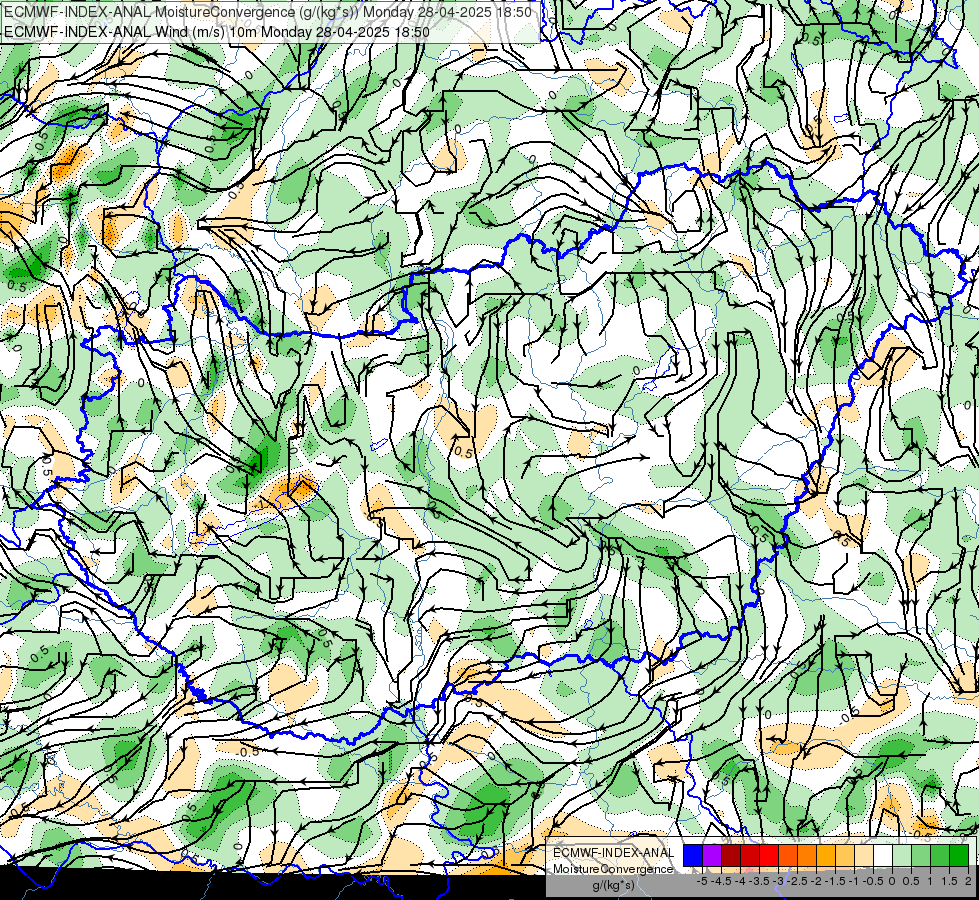Click the MoistureConvergence title line at top
Viewport: 979px width, 900px height.
tap(267, 12)
